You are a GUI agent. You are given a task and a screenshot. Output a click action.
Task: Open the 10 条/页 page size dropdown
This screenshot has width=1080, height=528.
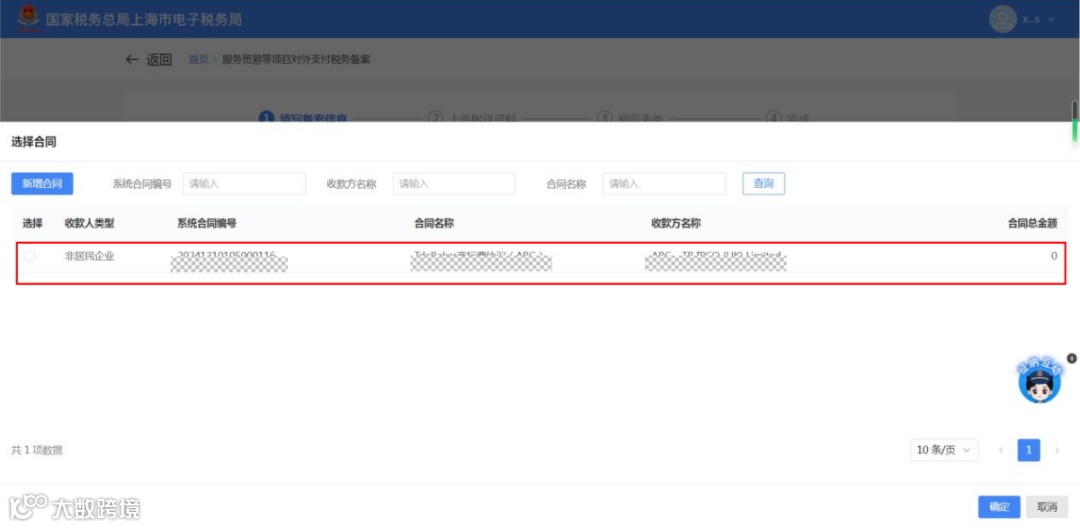pos(944,450)
